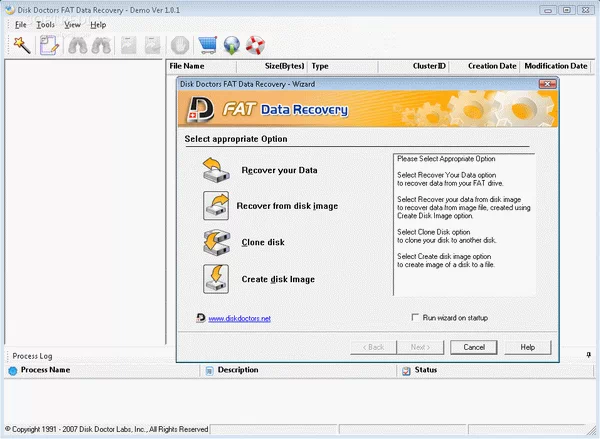
Task: Open the File menu
Action: coord(21,24)
